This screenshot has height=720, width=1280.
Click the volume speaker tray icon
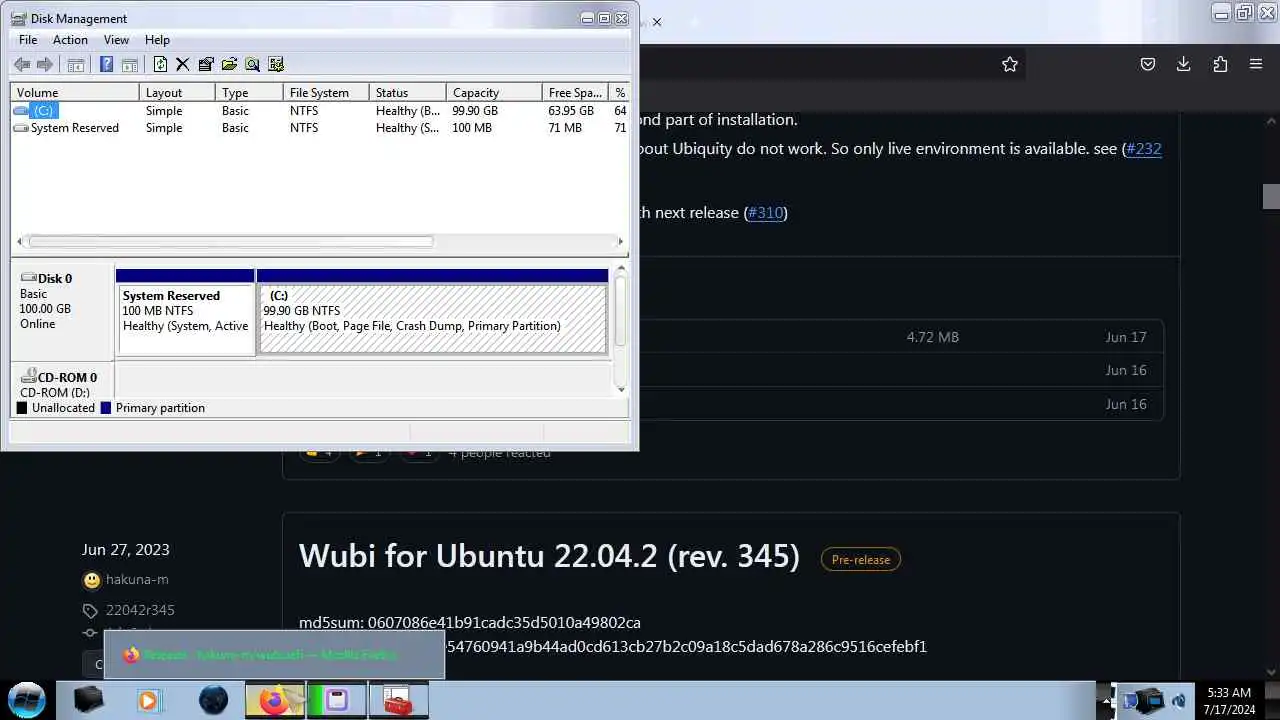1179,701
